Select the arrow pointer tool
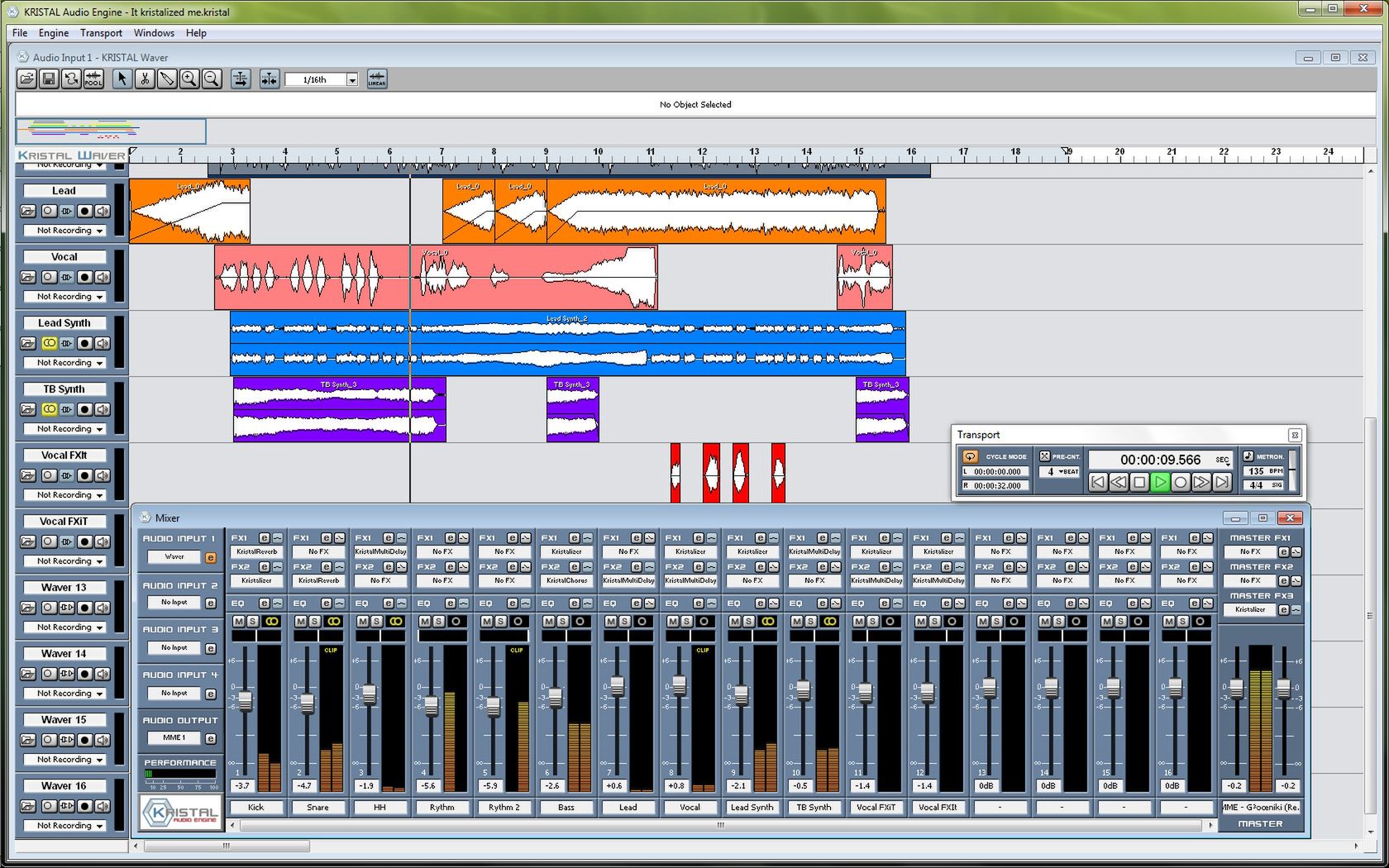Image resolution: width=1389 pixels, height=868 pixels. [122, 79]
